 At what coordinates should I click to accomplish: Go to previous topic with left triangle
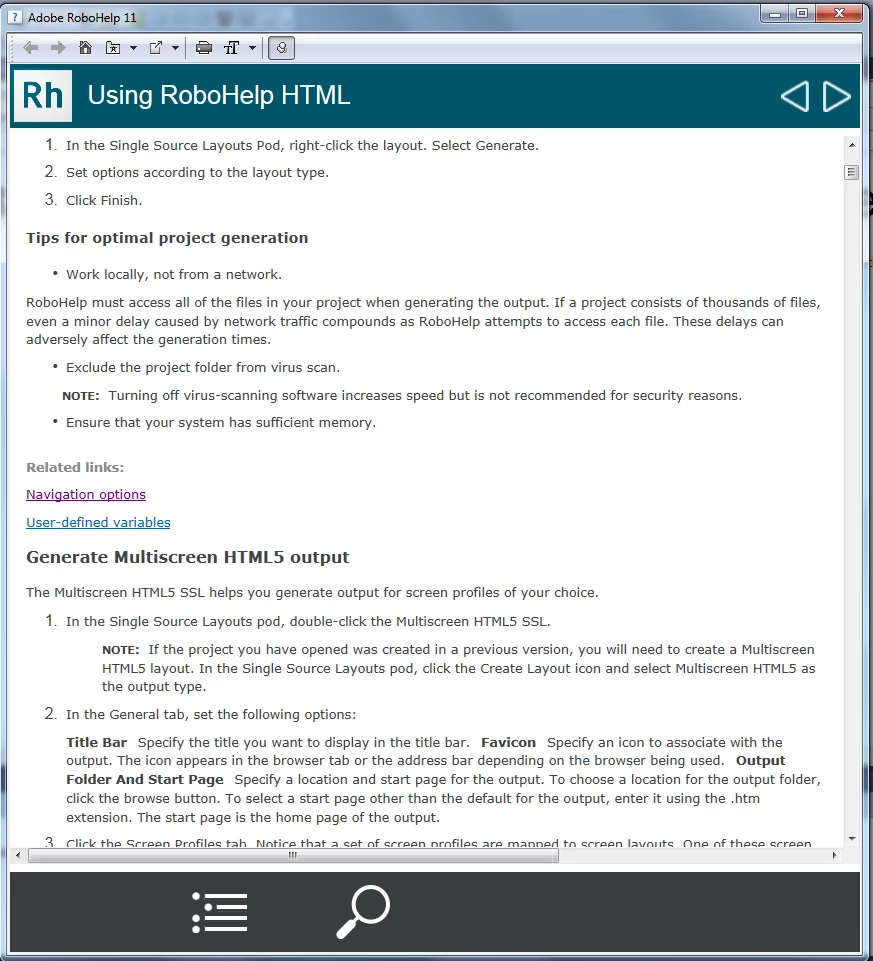795,96
